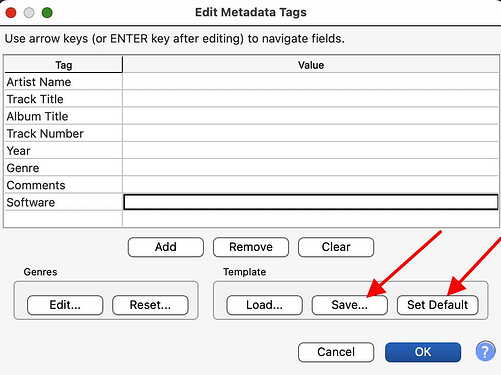Select the Software value input field
Screen dimensions: 501x375
[311, 202]
